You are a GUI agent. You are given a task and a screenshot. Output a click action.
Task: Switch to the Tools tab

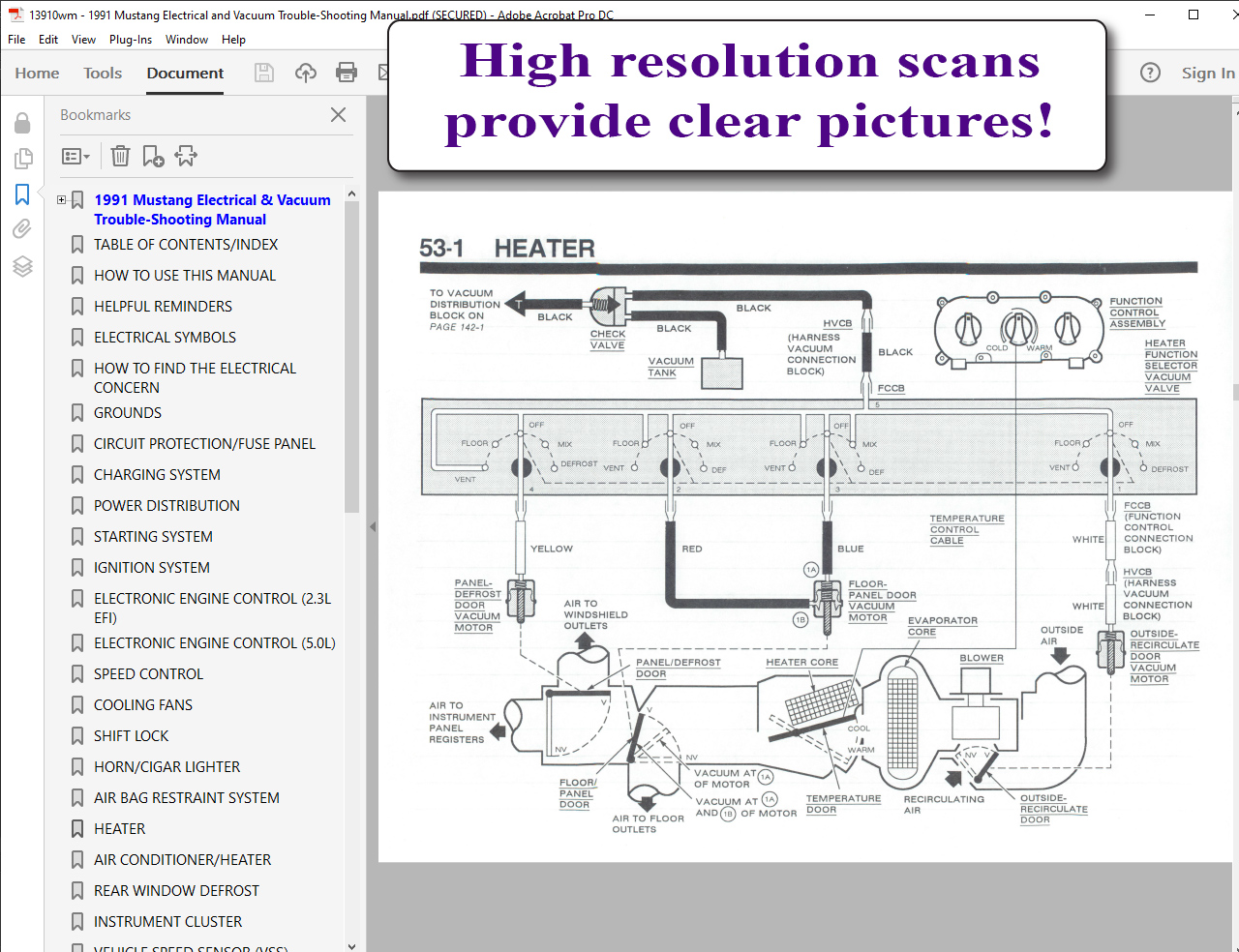click(x=103, y=73)
